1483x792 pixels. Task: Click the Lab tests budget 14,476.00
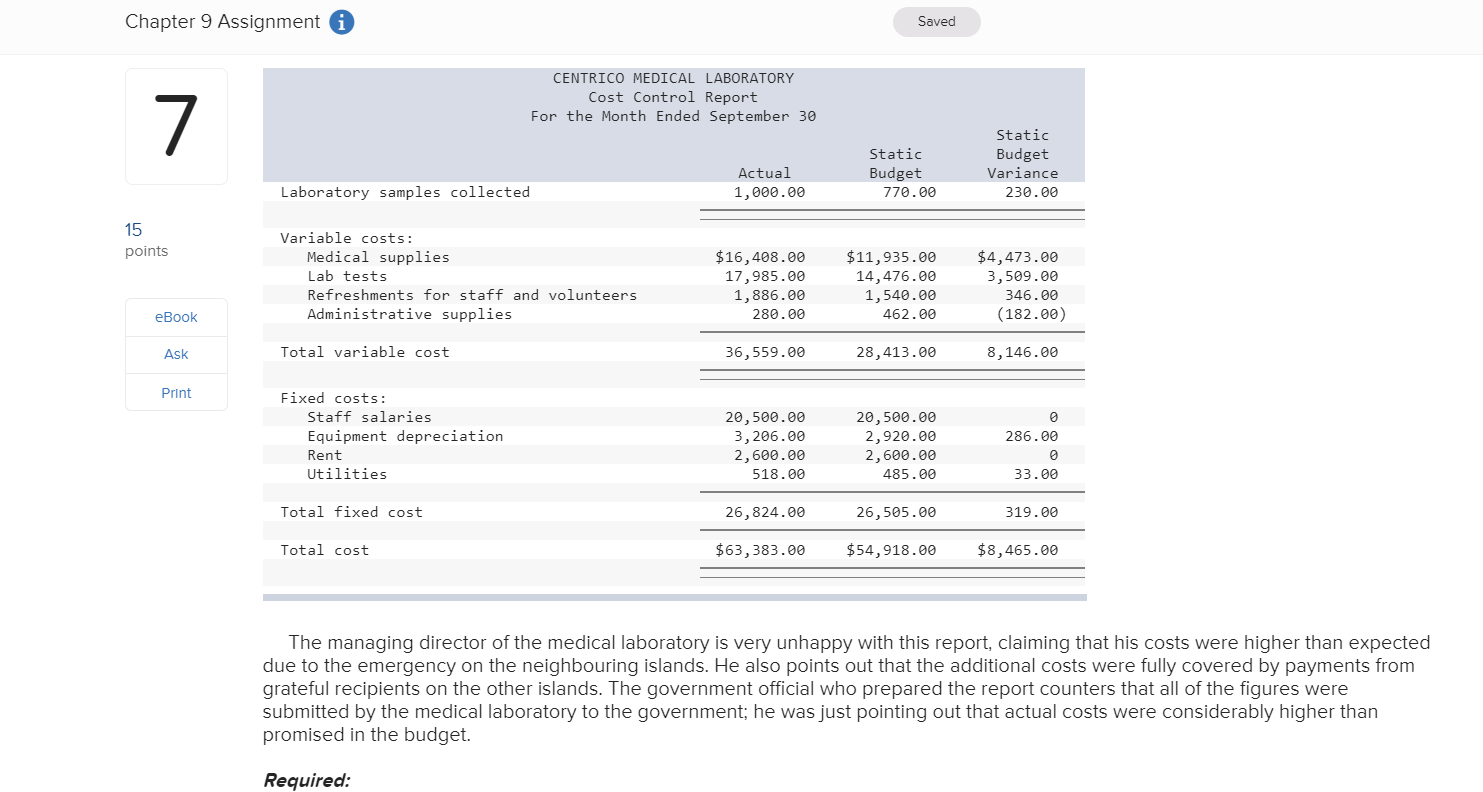pyautogui.click(x=896, y=276)
